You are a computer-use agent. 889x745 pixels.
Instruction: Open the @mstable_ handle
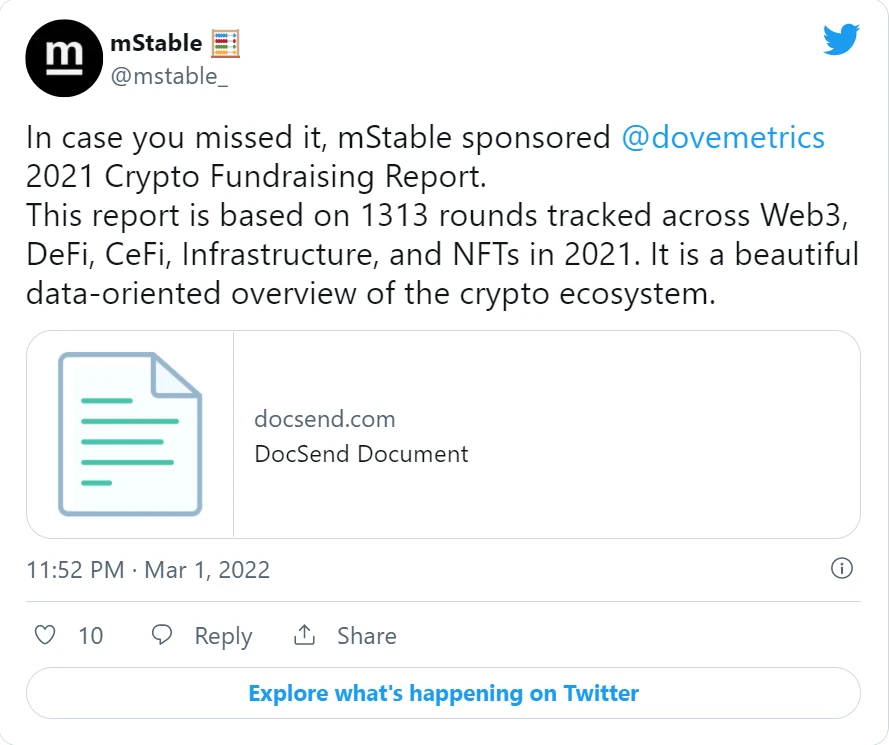[x=169, y=76]
